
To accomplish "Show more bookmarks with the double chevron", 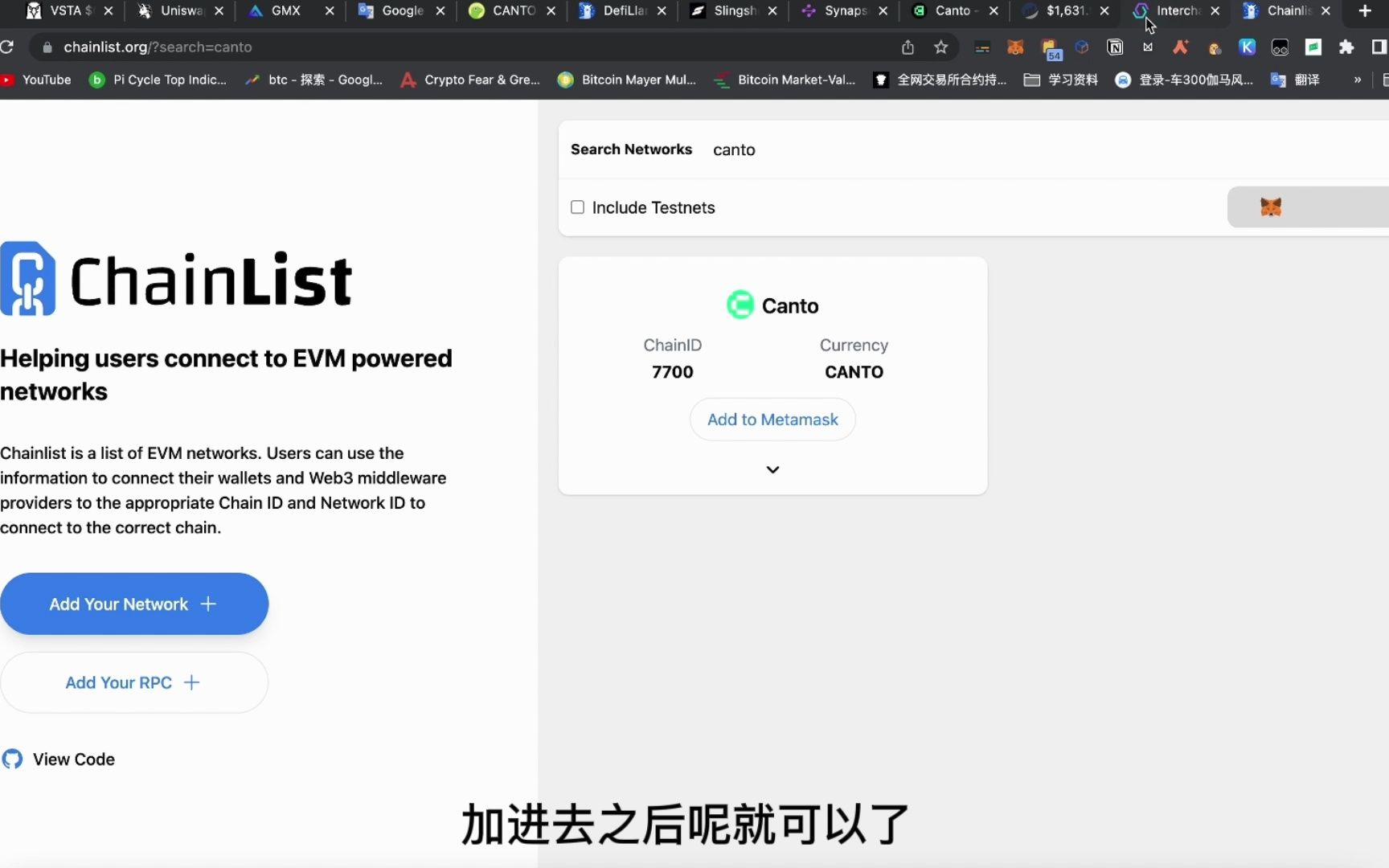I will 1358,80.
